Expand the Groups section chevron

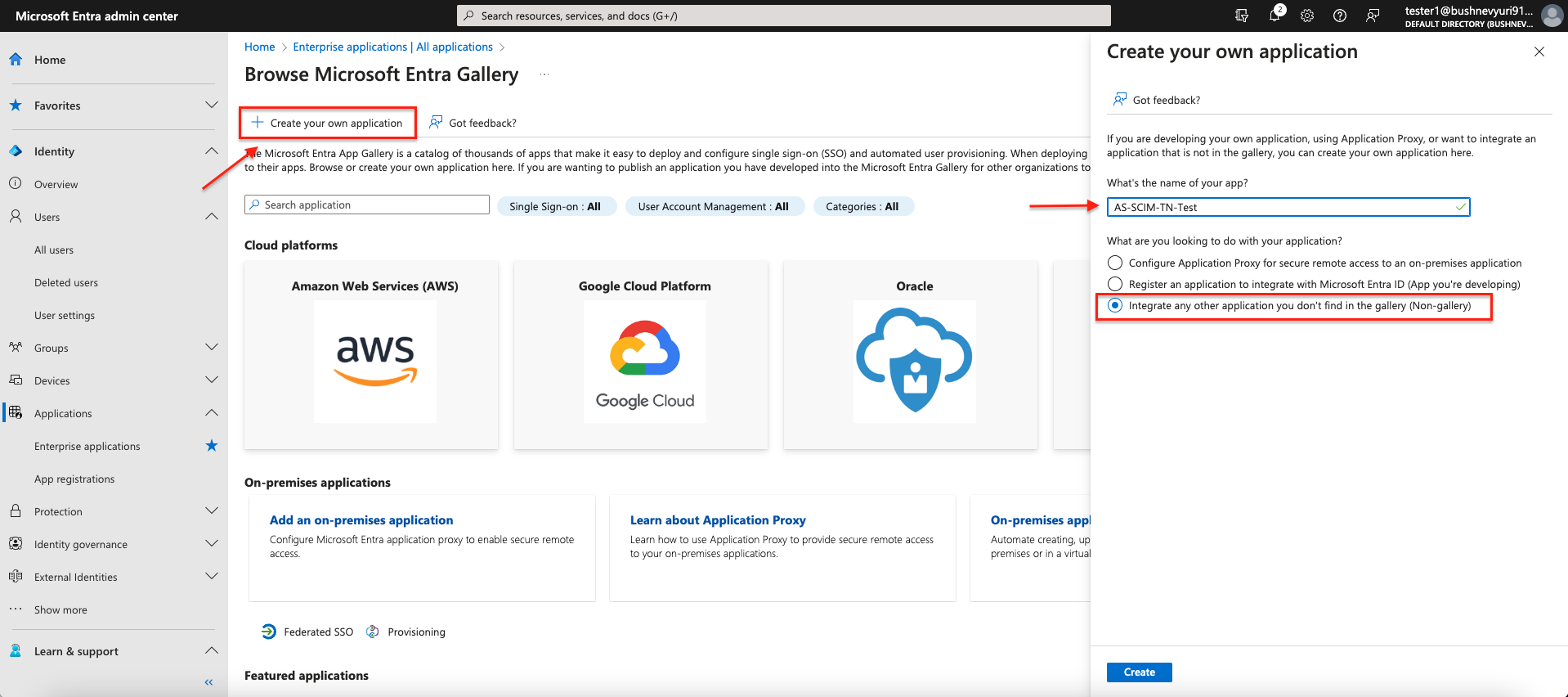[212, 347]
